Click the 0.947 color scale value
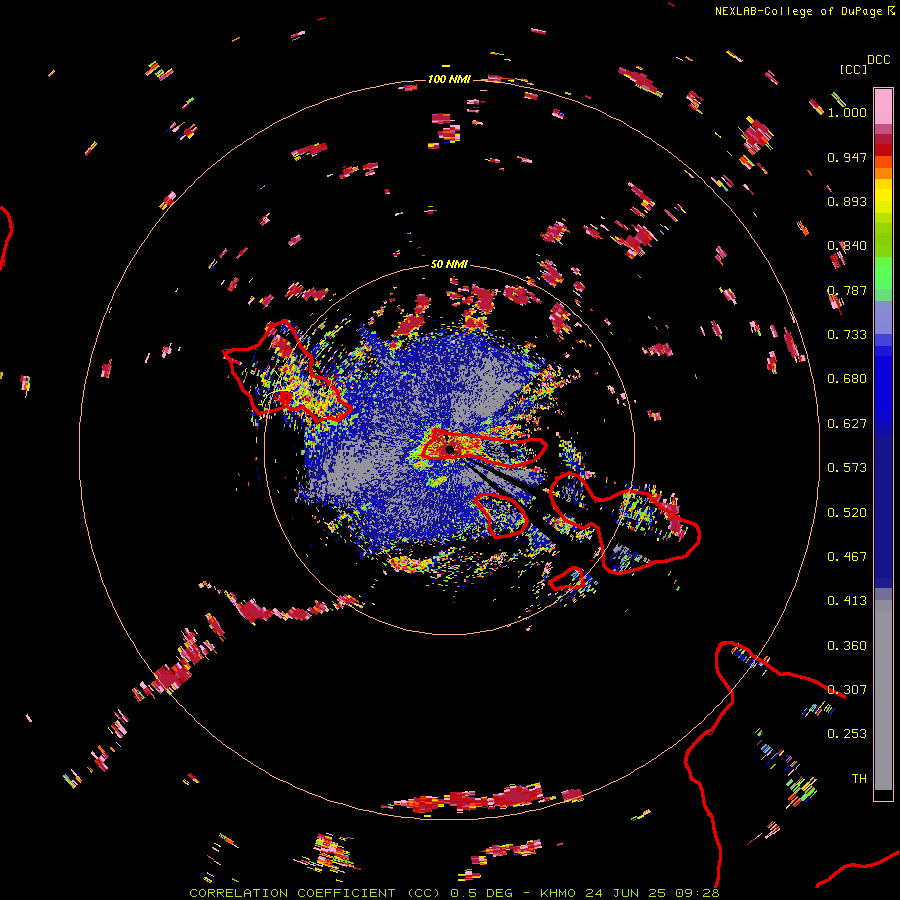The width and height of the screenshot is (900, 900). (x=847, y=157)
